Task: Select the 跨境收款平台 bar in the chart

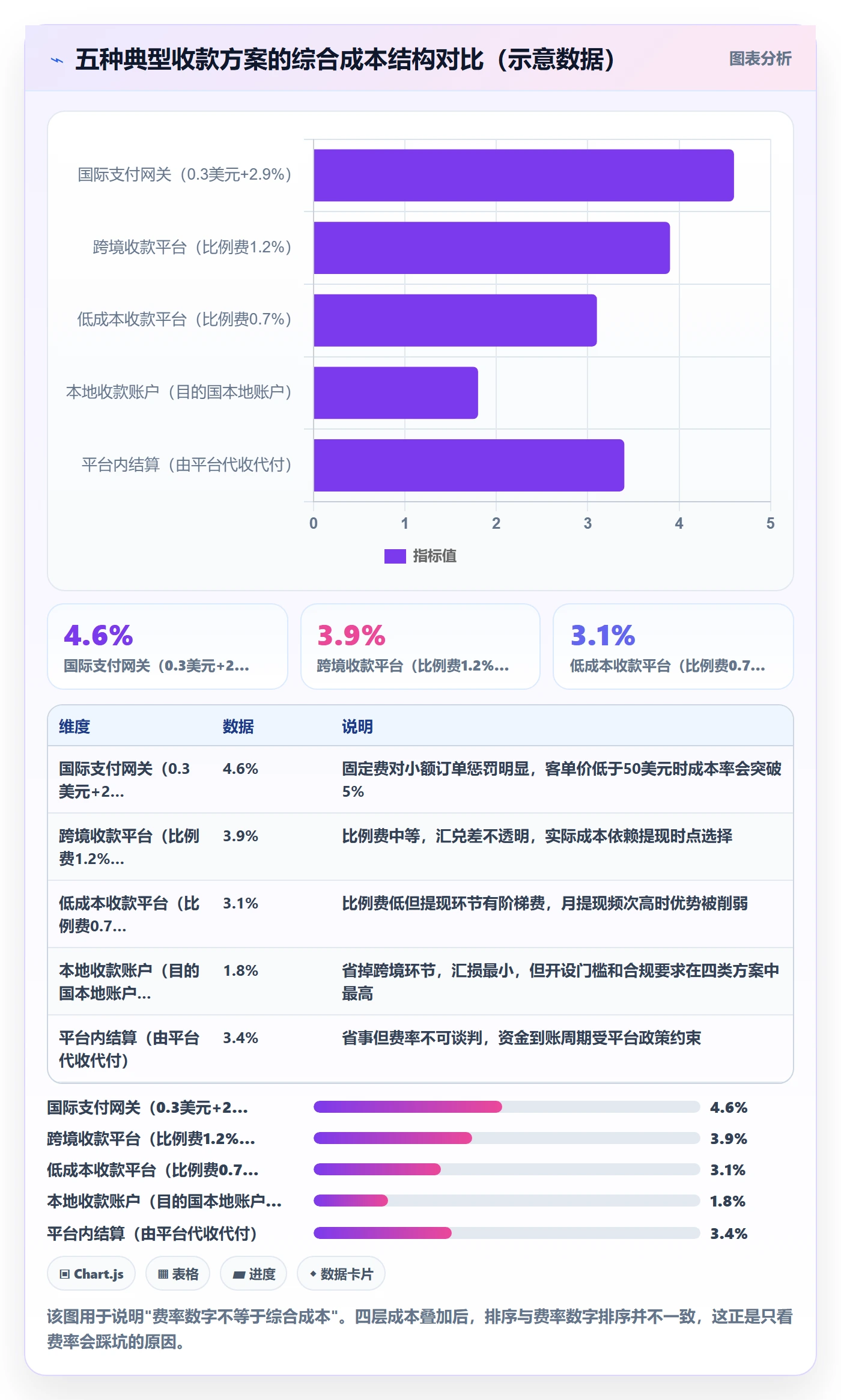Action: click(491, 248)
